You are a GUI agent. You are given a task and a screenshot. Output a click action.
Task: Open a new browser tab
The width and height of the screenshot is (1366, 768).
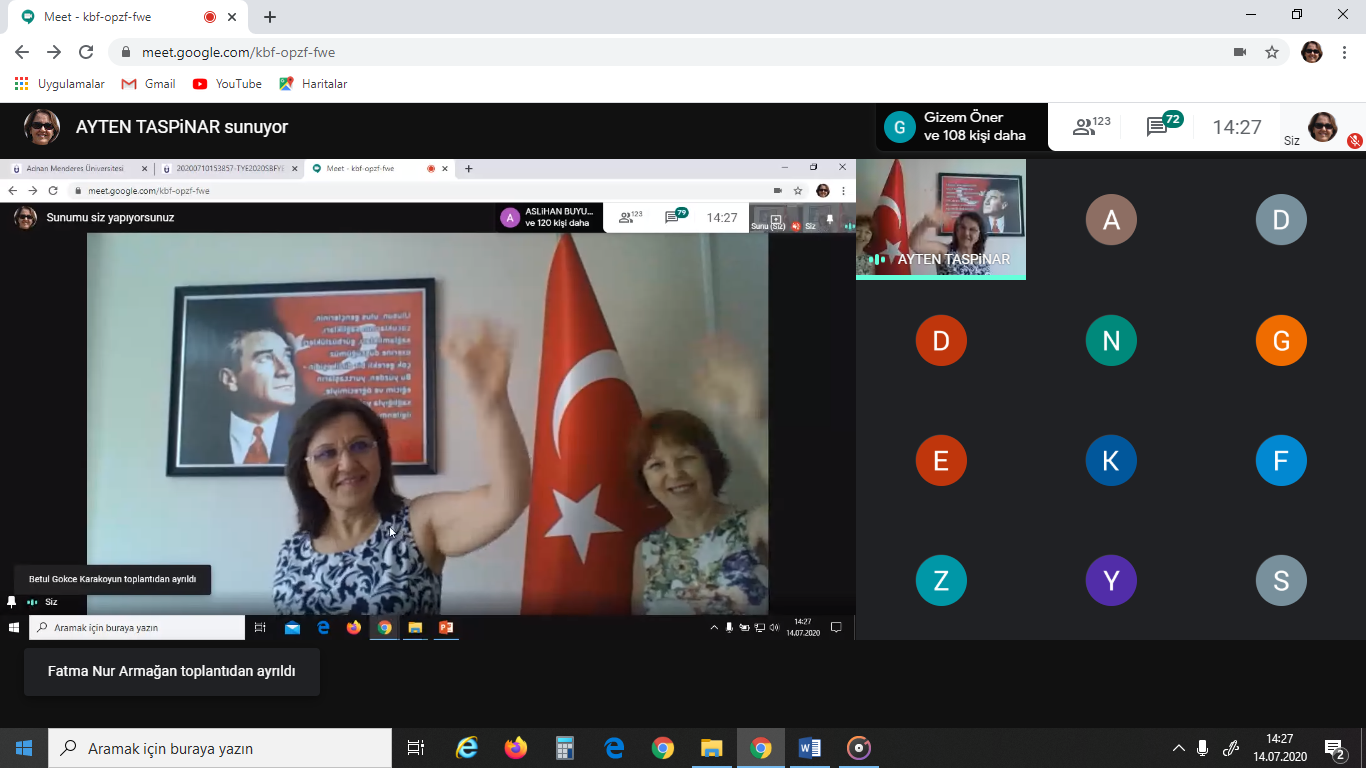pyautogui.click(x=270, y=17)
